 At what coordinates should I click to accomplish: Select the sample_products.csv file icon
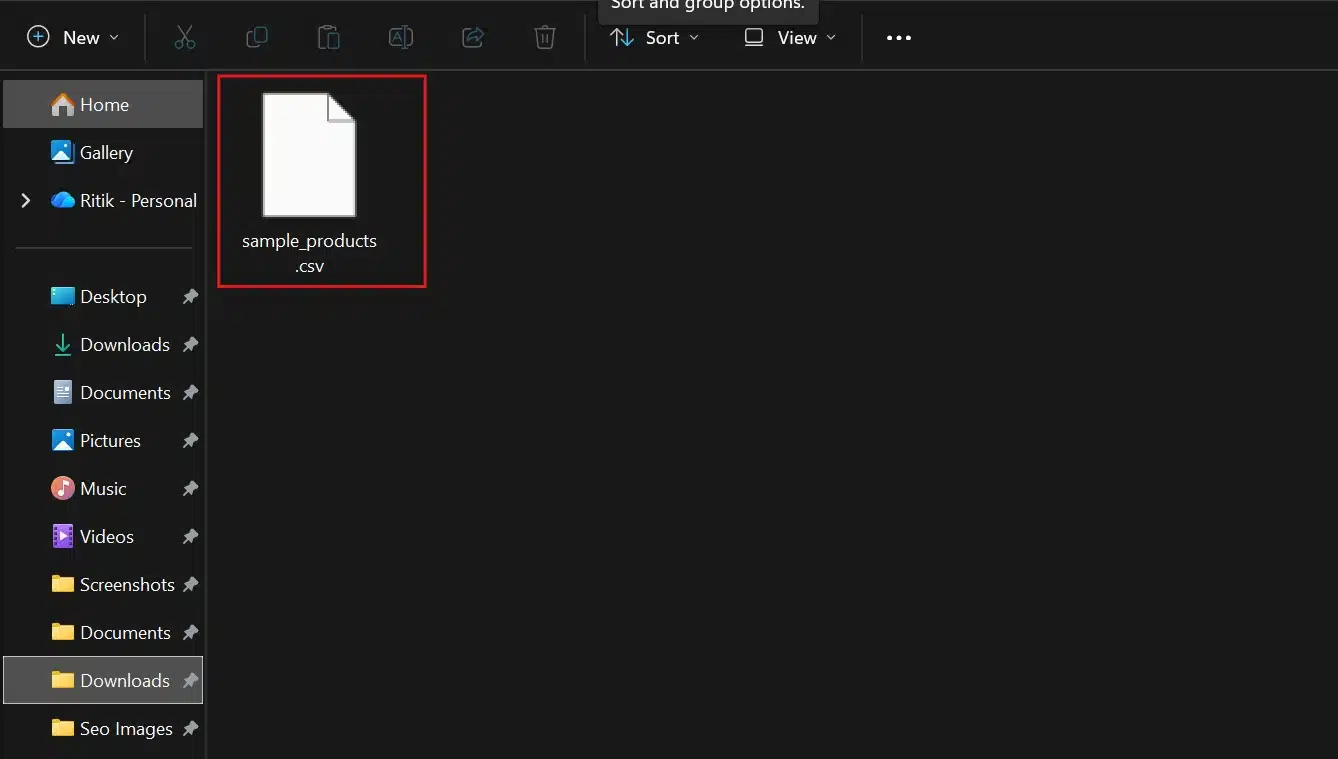309,155
